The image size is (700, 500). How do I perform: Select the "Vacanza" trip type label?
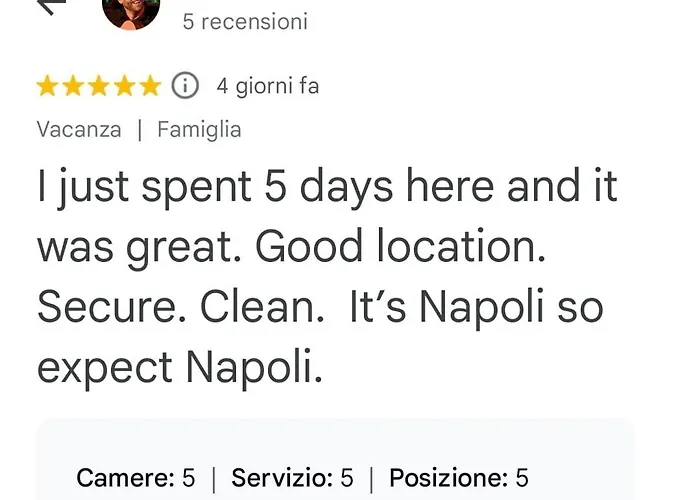pos(79,129)
